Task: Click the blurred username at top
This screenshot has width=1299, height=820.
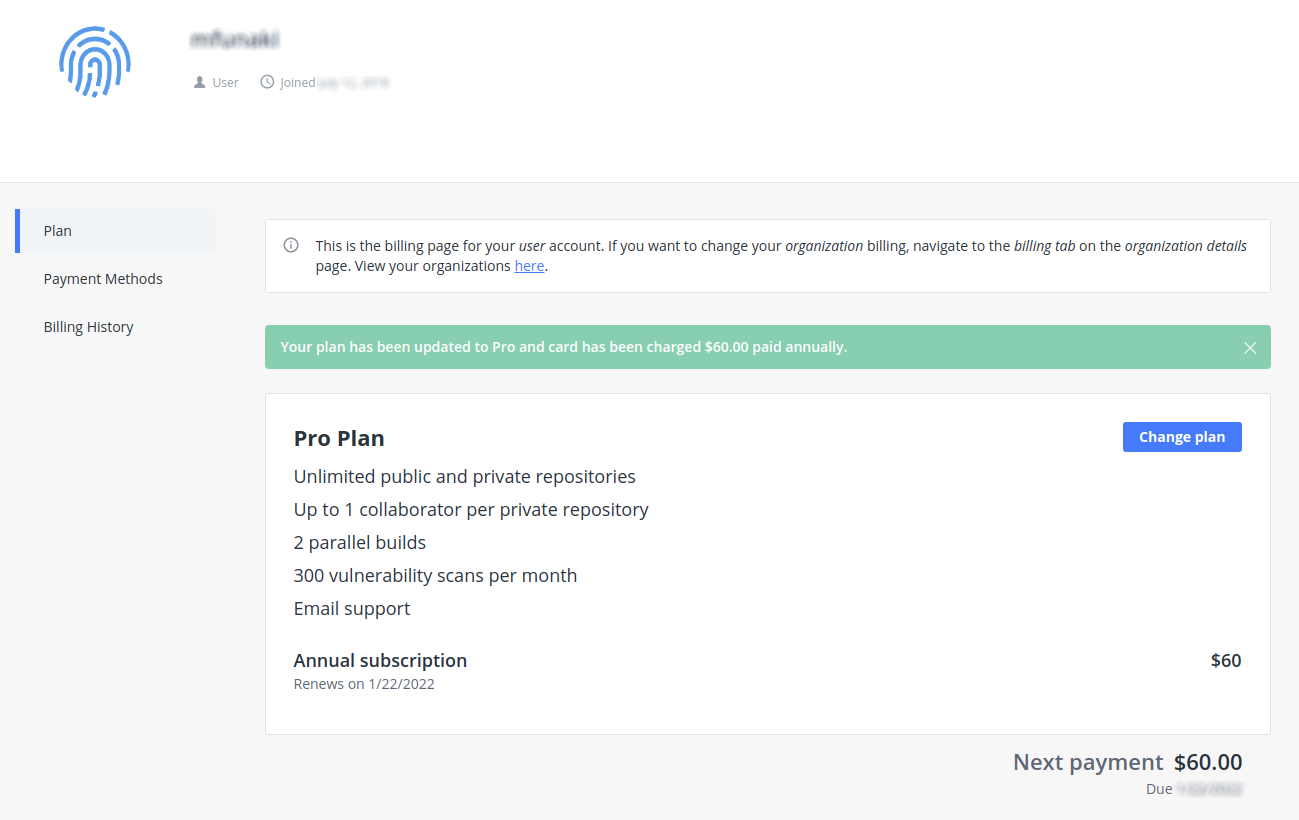Action: (x=234, y=40)
